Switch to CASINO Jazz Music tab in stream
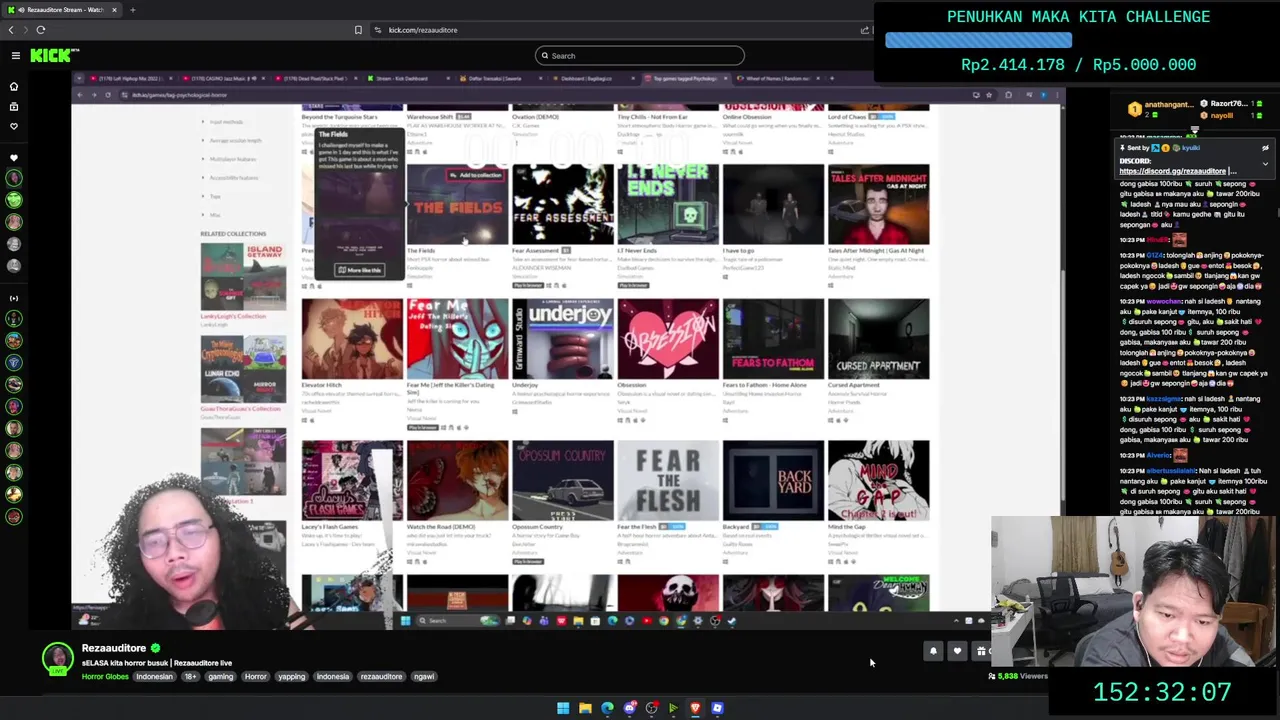Screen dimensions: 1280x720 coord(223,78)
